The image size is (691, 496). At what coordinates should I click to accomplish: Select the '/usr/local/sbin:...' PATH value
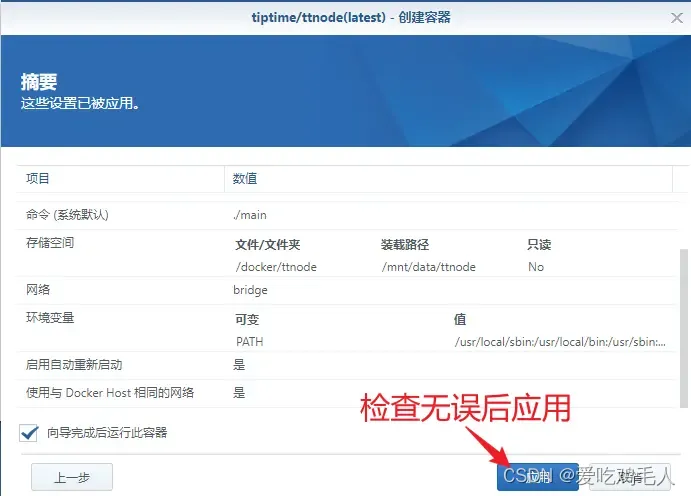coord(560,342)
